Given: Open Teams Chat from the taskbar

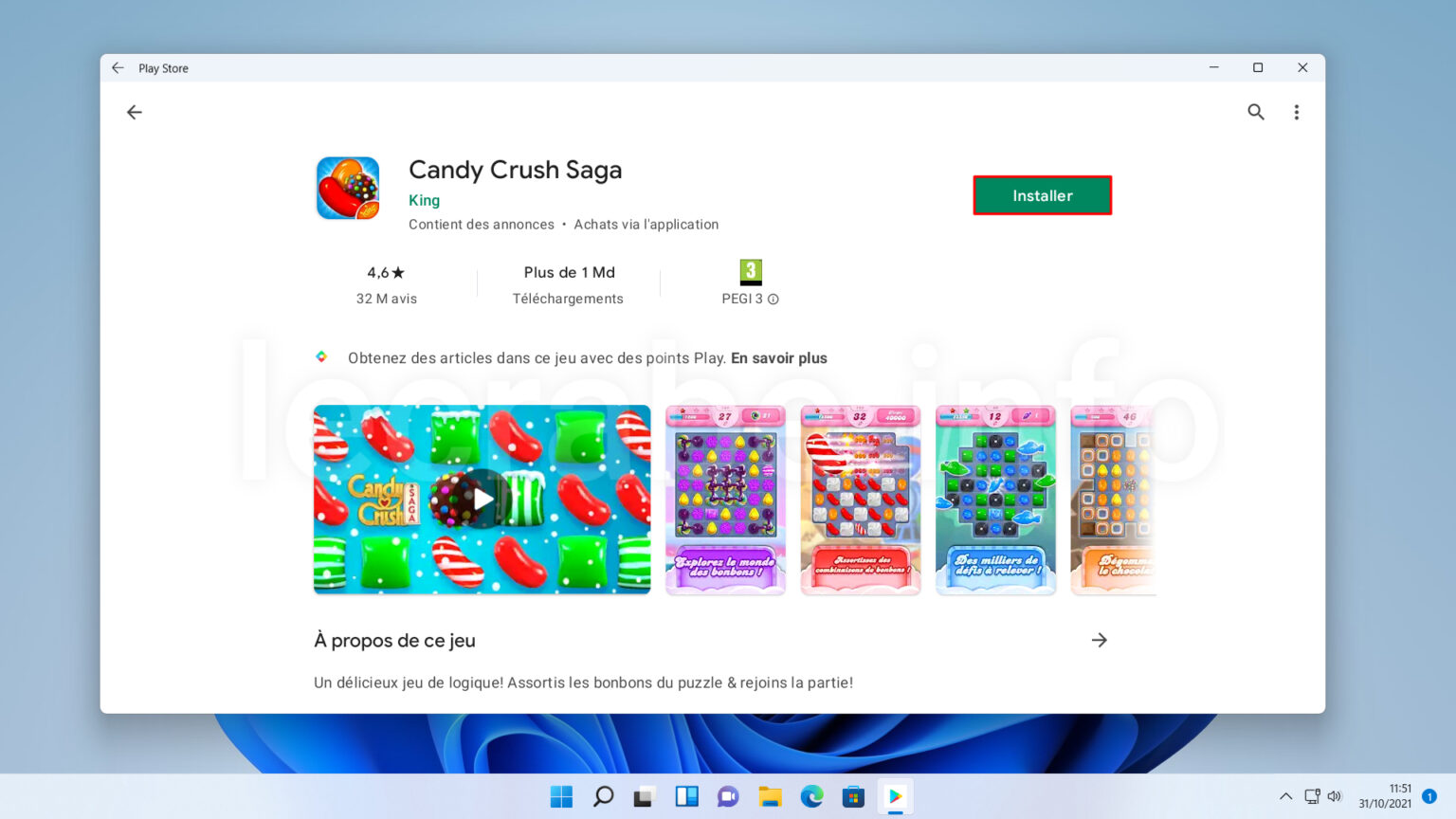Looking at the screenshot, I should tap(728, 796).
